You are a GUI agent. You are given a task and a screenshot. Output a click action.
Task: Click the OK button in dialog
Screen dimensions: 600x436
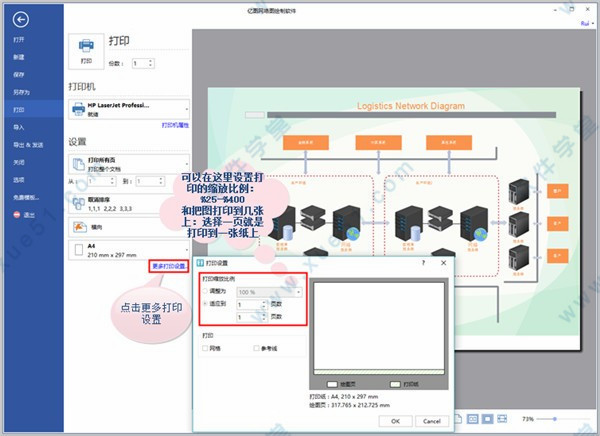point(396,421)
